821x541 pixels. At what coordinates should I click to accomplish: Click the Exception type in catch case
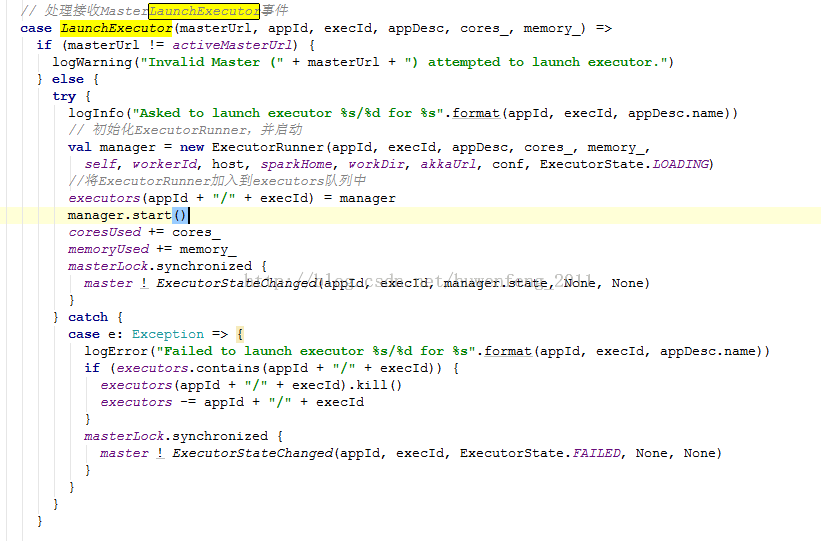click(168, 334)
